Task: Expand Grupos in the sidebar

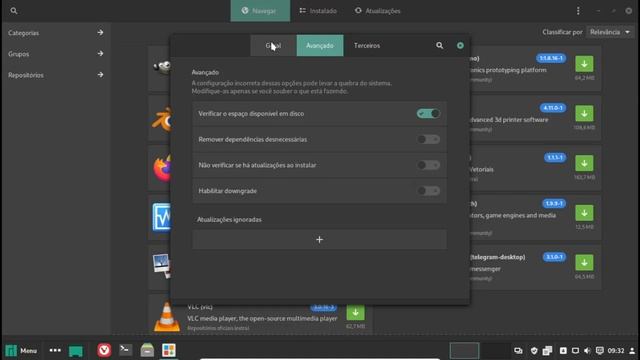Action: 56,54
